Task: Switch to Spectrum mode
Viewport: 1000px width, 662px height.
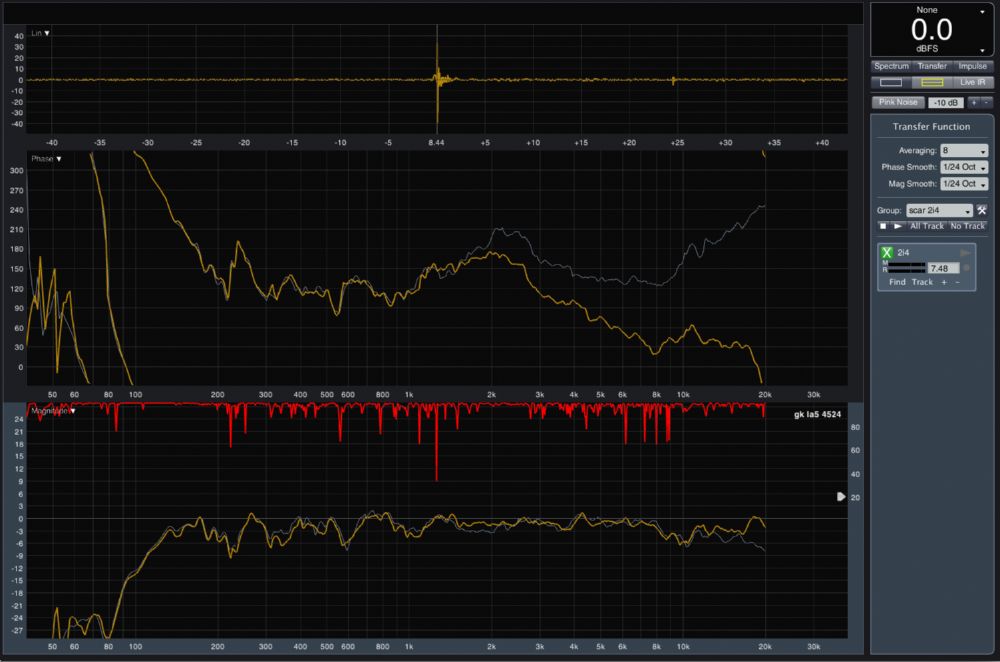Action: 891,66
